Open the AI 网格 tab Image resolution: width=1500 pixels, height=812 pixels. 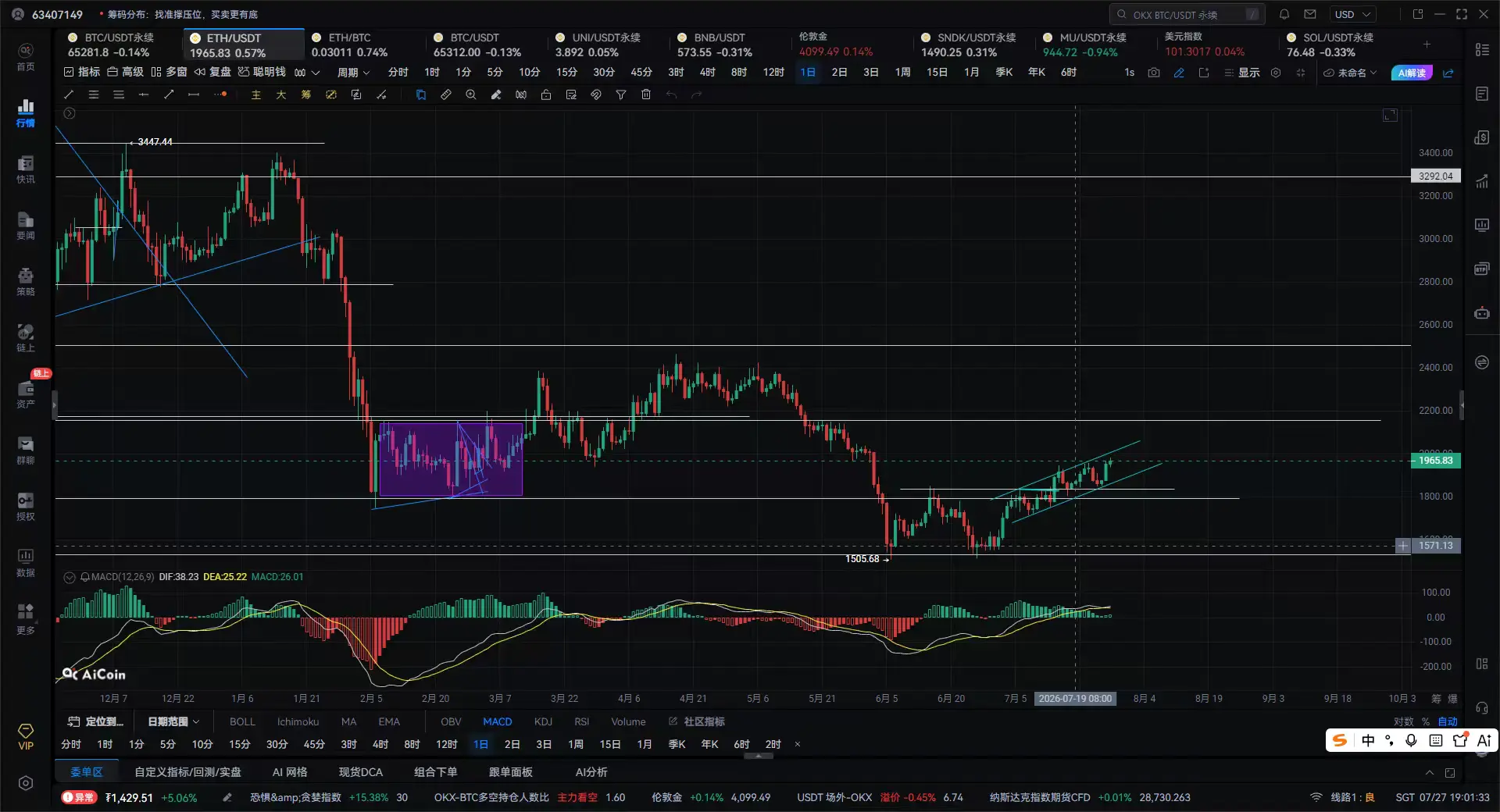coord(290,772)
